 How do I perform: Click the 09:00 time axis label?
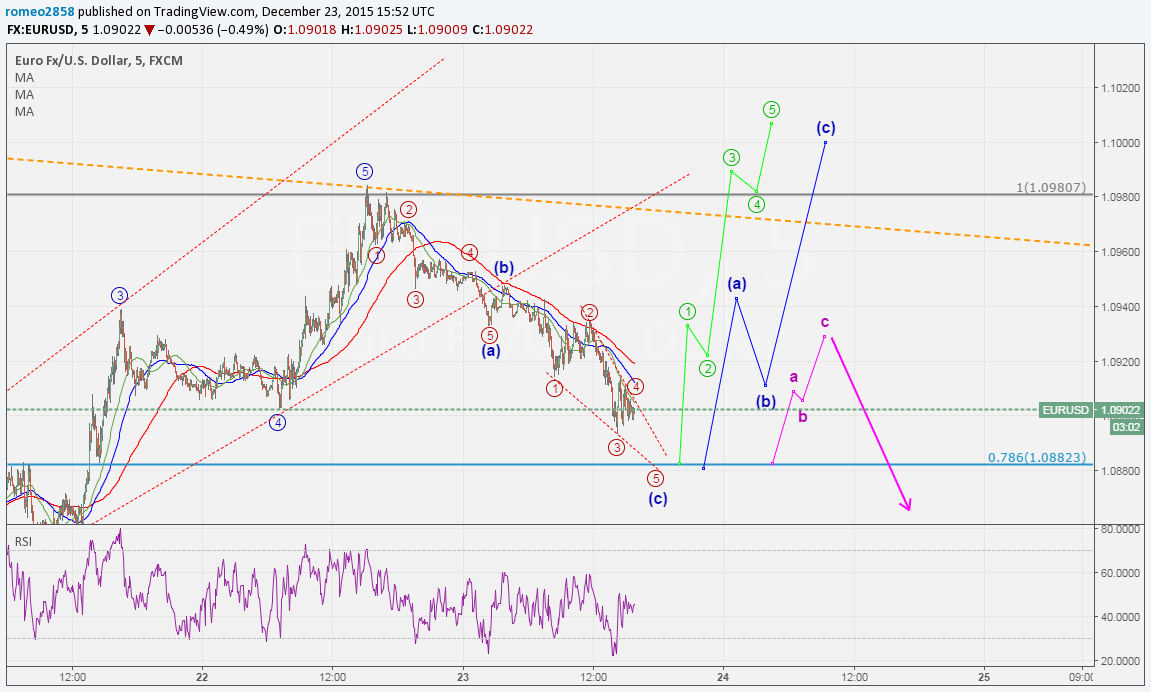tap(1081, 677)
